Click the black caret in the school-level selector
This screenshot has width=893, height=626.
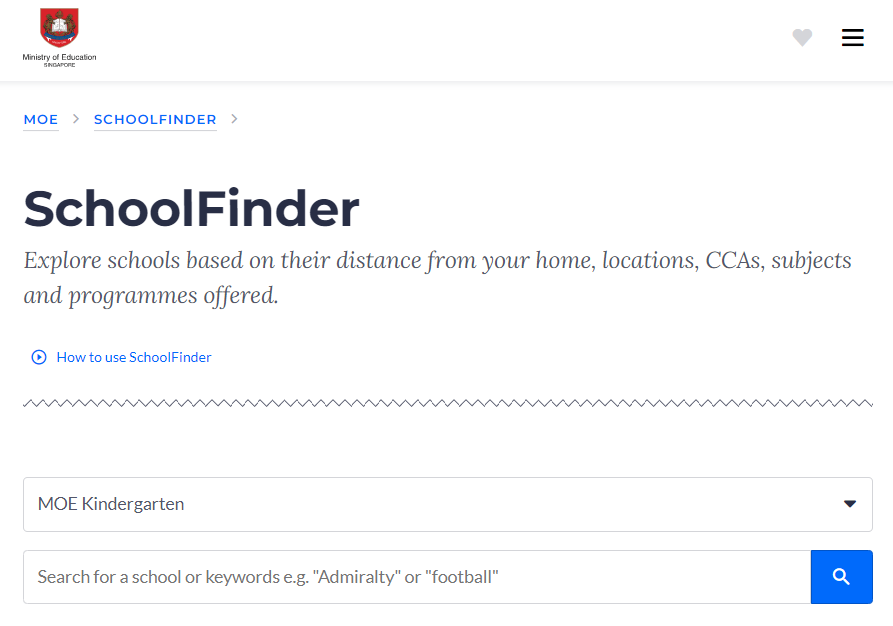(x=850, y=504)
